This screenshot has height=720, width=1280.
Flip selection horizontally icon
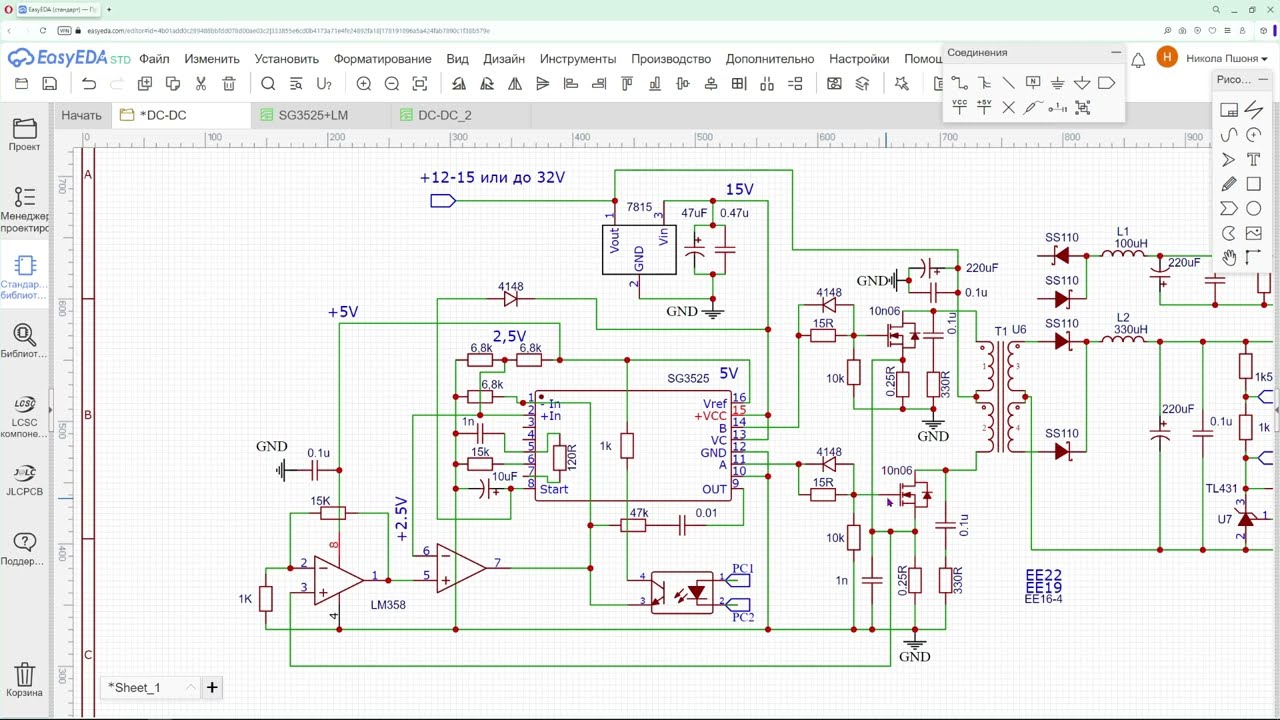tap(515, 84)
